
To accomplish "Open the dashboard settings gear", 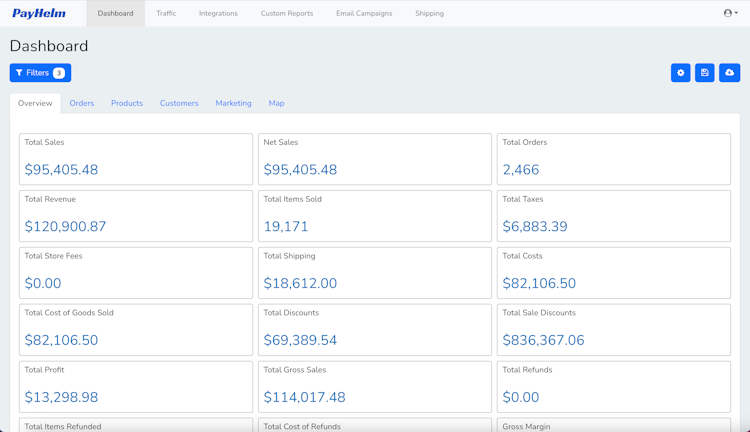I will click(681, 73).
